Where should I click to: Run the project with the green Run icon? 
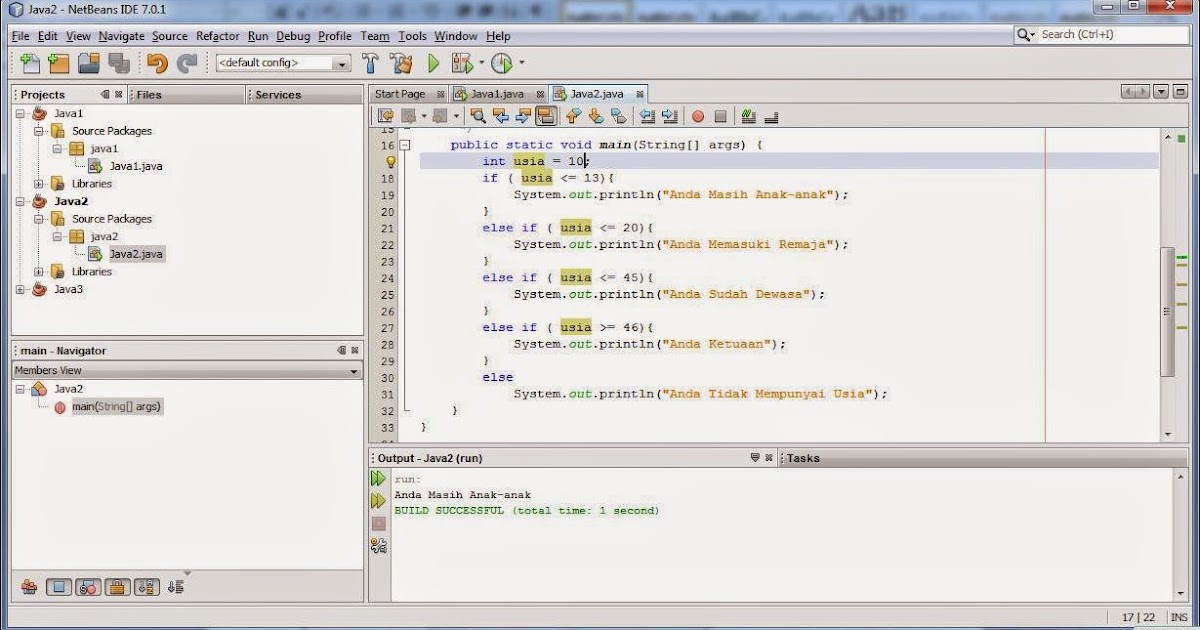coord(433,62)
